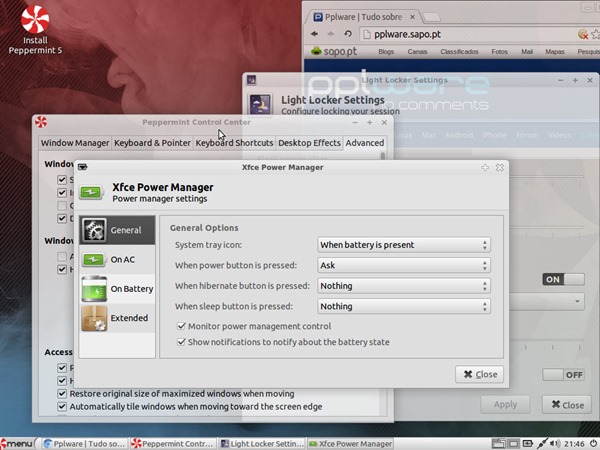Go forward in the browser
This screenshot has width=600, height=450.
(x=331, y=34)
